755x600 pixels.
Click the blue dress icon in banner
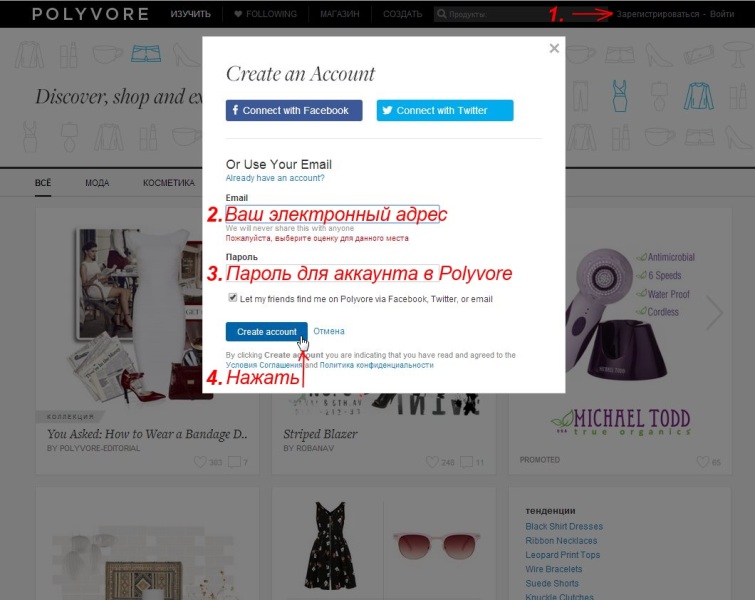coord(620,96)
